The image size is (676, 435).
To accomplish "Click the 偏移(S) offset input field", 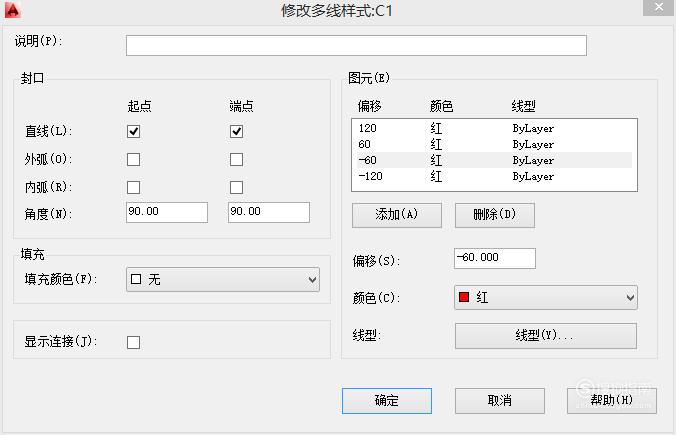I will [495, 258].
